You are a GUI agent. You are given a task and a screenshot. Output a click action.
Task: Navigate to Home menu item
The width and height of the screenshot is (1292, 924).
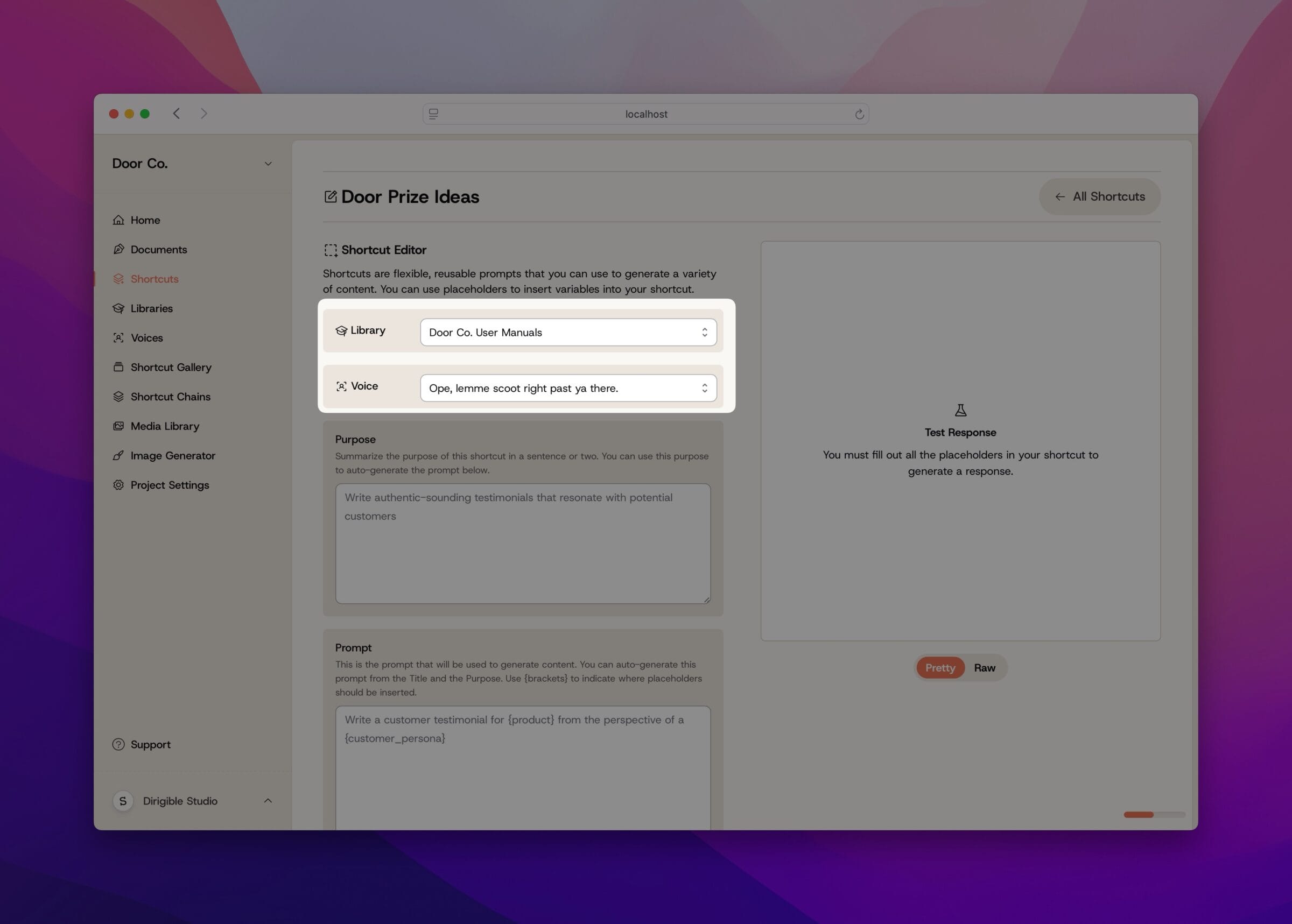(145, 219)
